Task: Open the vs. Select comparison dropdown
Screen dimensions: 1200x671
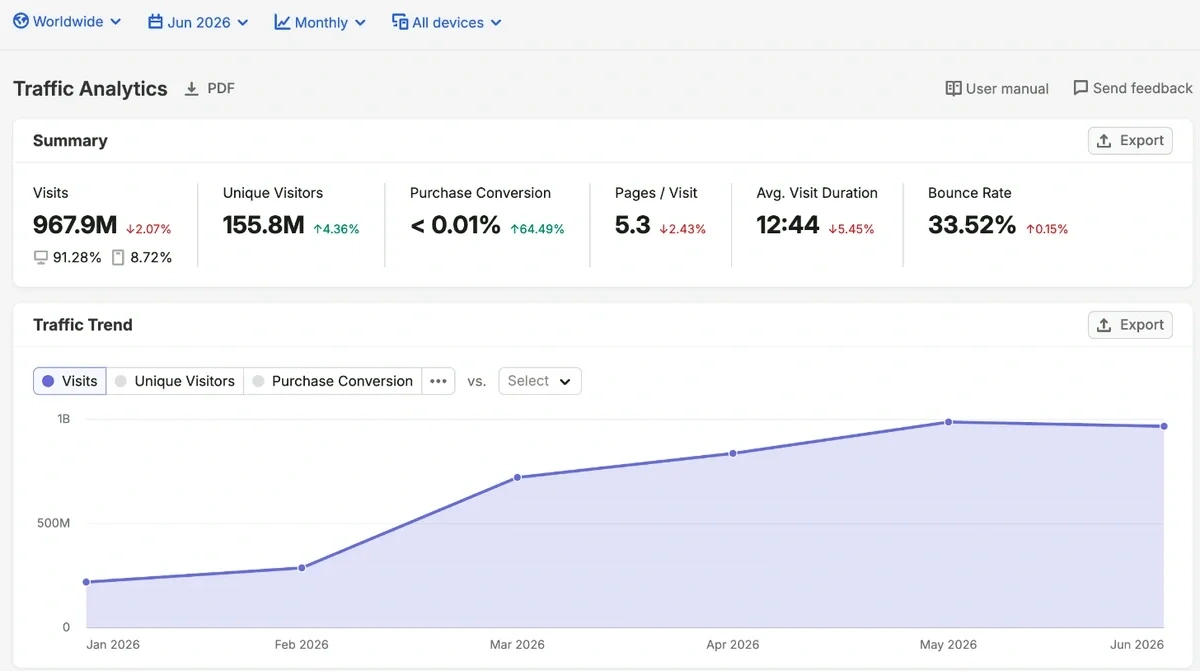Action: pyautogui.click(x=540, y=381)
